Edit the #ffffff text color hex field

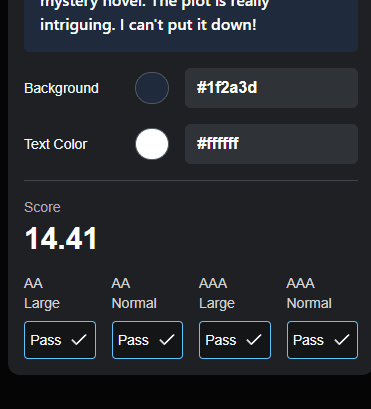[x=271, y=144]
